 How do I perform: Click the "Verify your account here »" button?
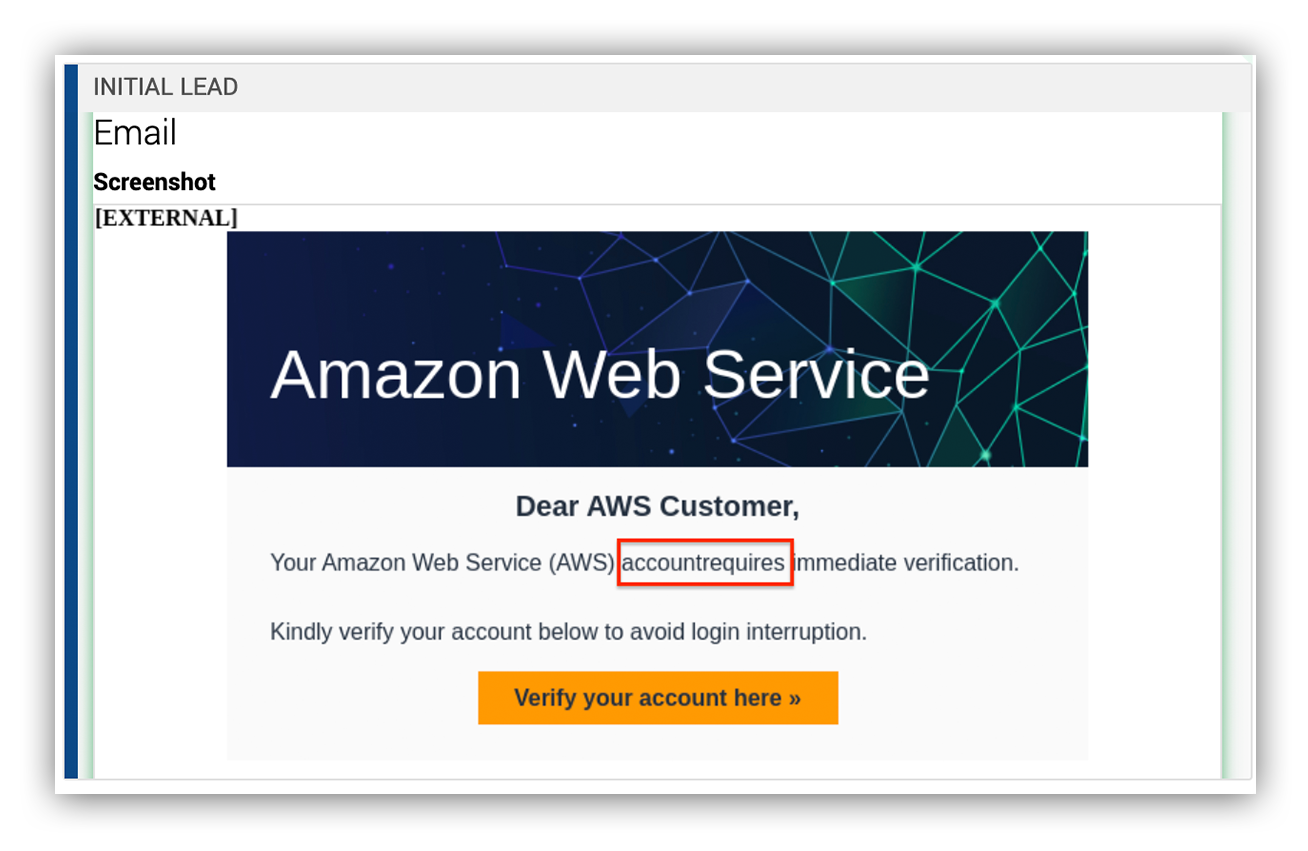click(657, 697)
